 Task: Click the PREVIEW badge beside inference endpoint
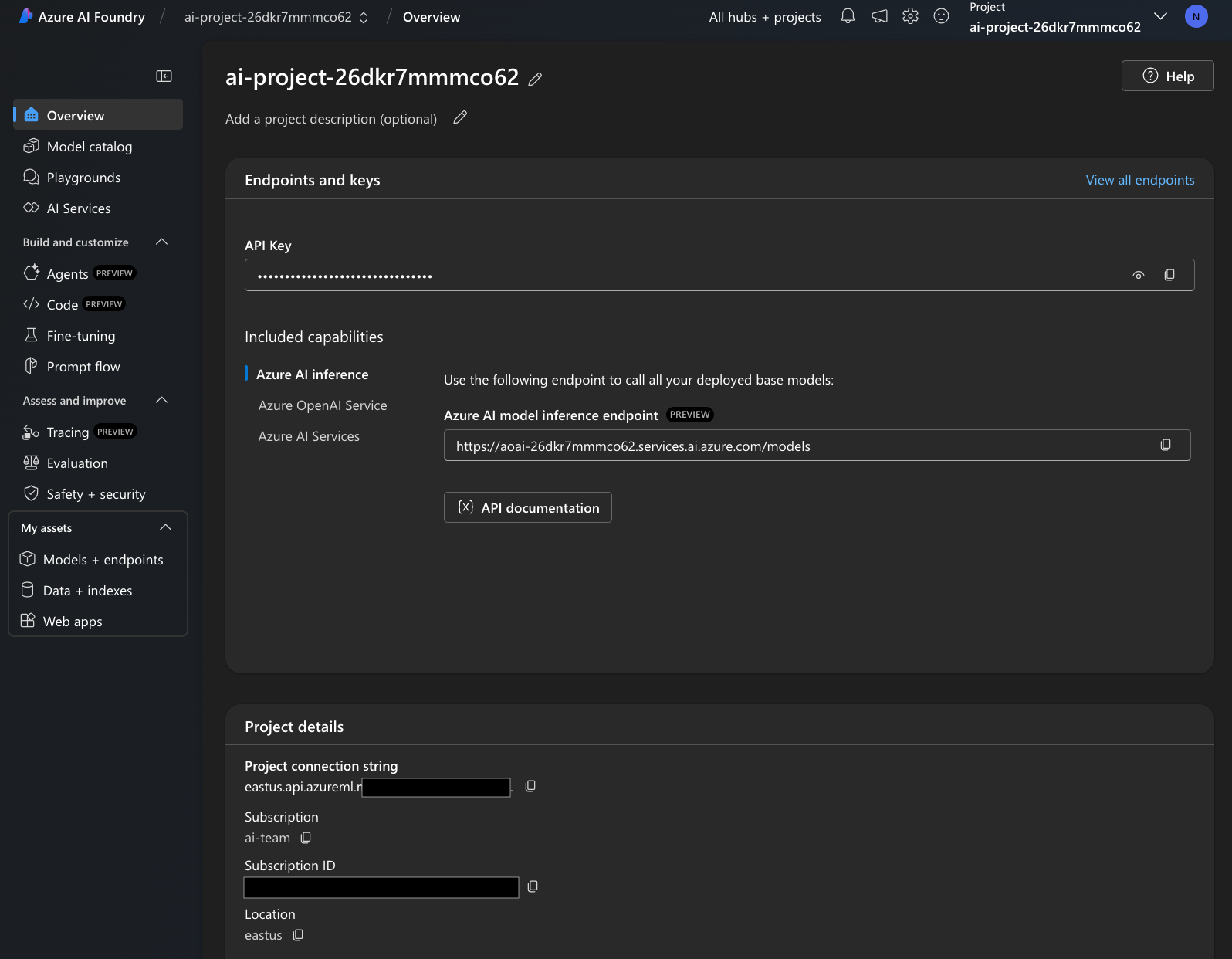click(690, 415)
